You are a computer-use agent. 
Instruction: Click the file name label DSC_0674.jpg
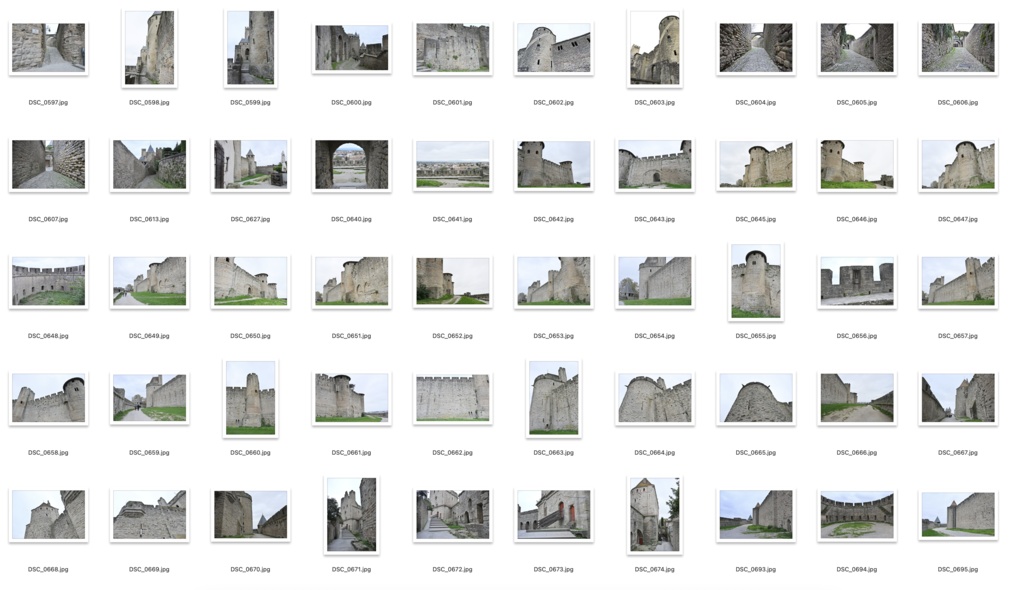654,570
